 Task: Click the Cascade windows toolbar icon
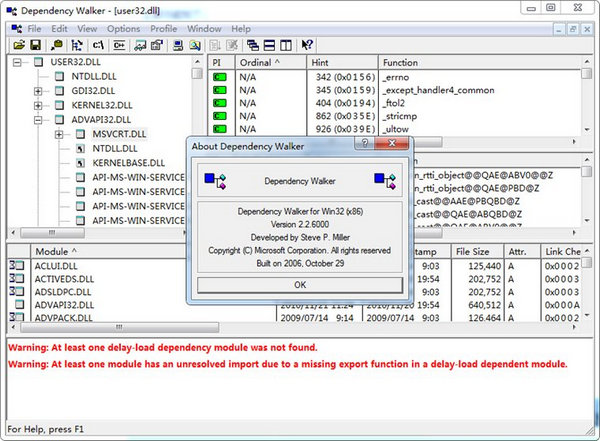point(253,45)
